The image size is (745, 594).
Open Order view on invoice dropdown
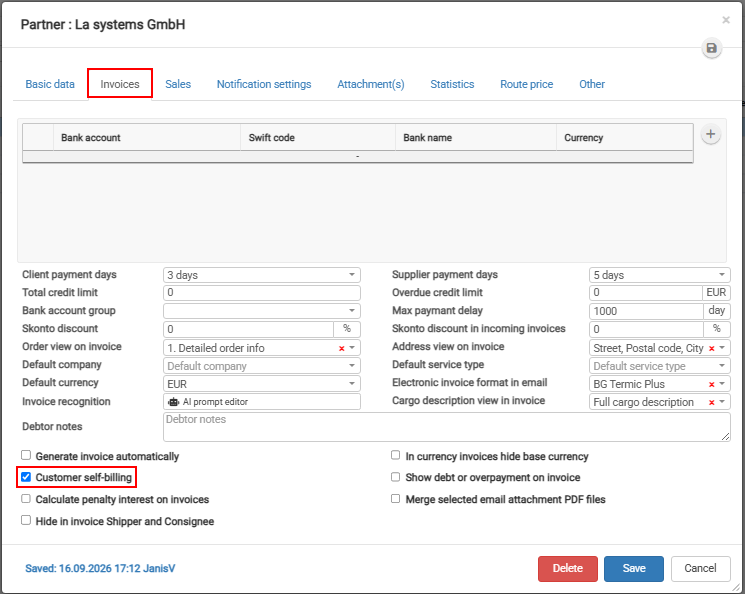click(x=352, y=348)
